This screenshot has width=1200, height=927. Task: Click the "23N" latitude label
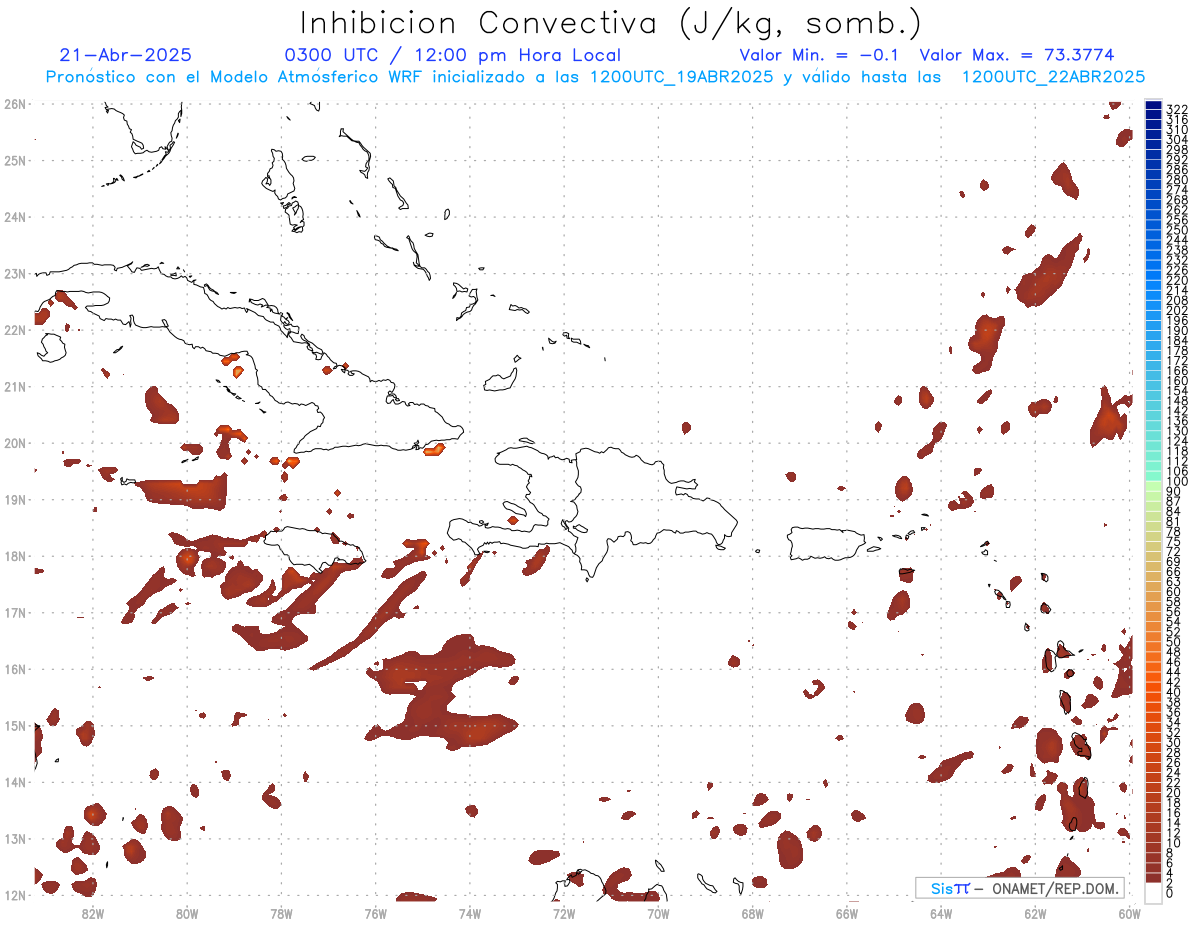14,273
